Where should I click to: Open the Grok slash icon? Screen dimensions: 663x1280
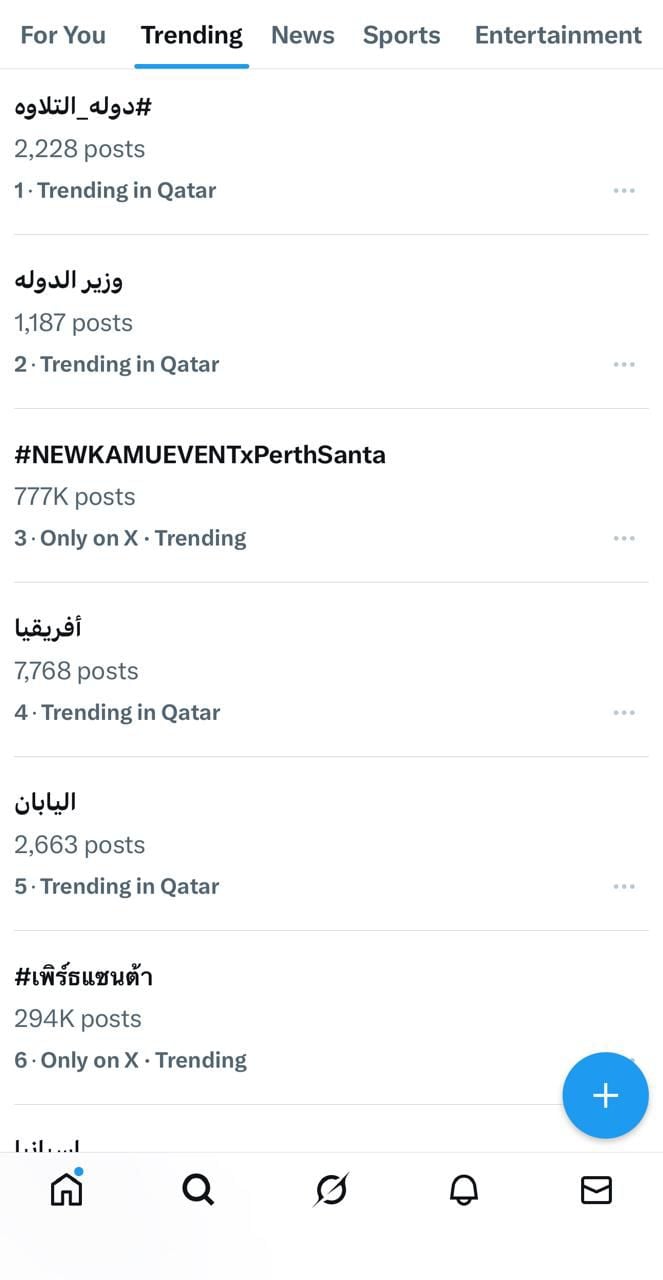click(331, 1189)
